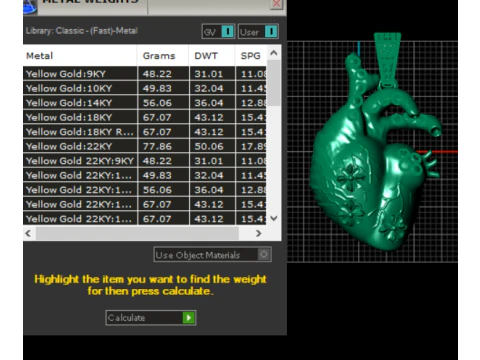Toggle the User library switch

point(258,32)
